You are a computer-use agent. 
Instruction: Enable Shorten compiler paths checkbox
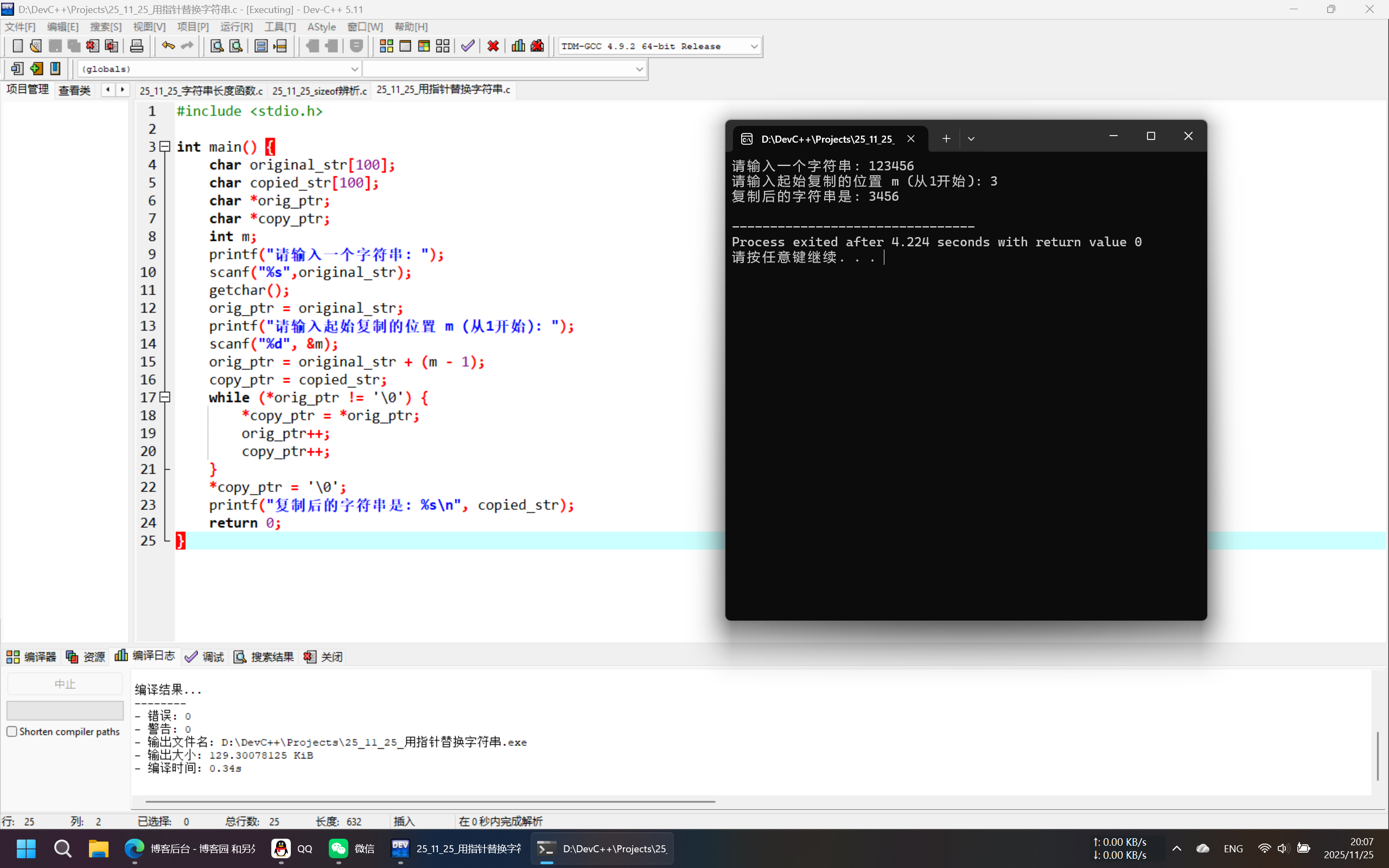12,731
